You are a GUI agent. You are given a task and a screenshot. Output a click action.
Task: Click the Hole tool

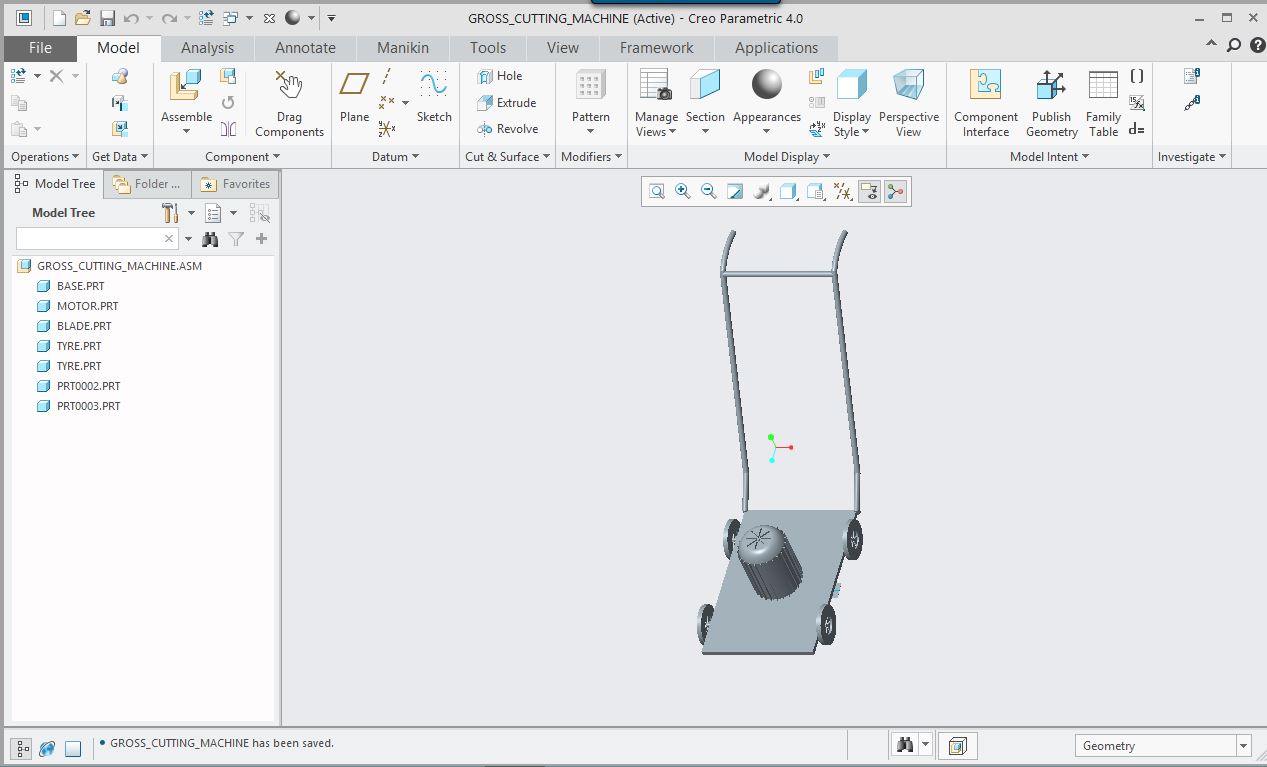500,76
